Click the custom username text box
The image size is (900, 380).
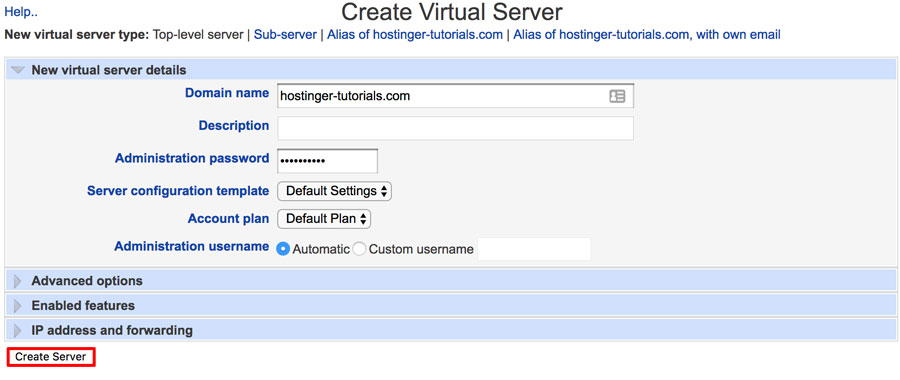(x=534, y=249)
